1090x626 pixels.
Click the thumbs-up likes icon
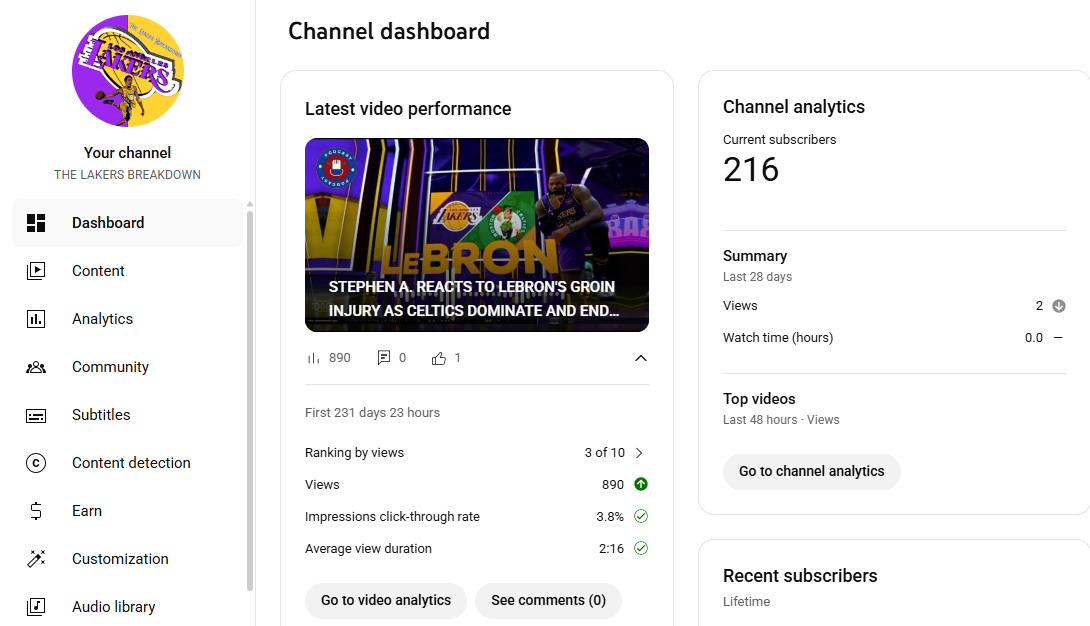coord(438,358)
